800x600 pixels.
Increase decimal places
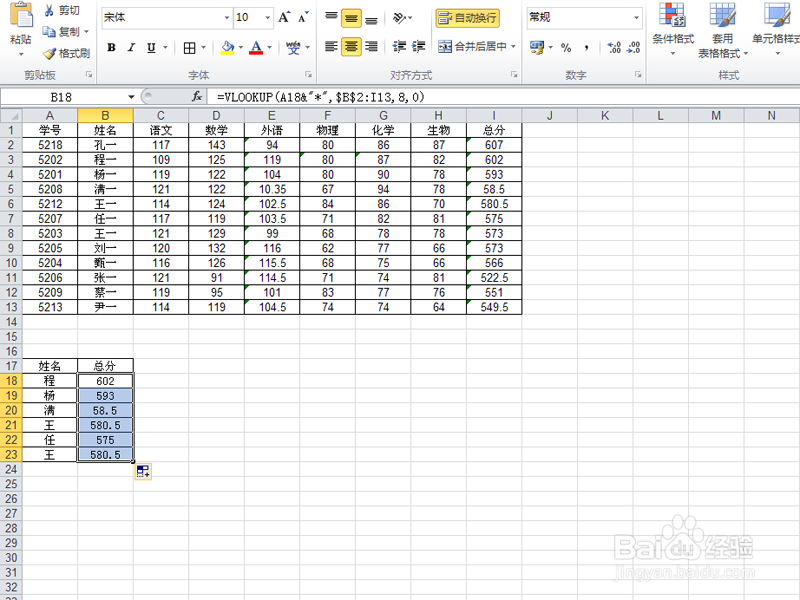[x=614, y=47]
